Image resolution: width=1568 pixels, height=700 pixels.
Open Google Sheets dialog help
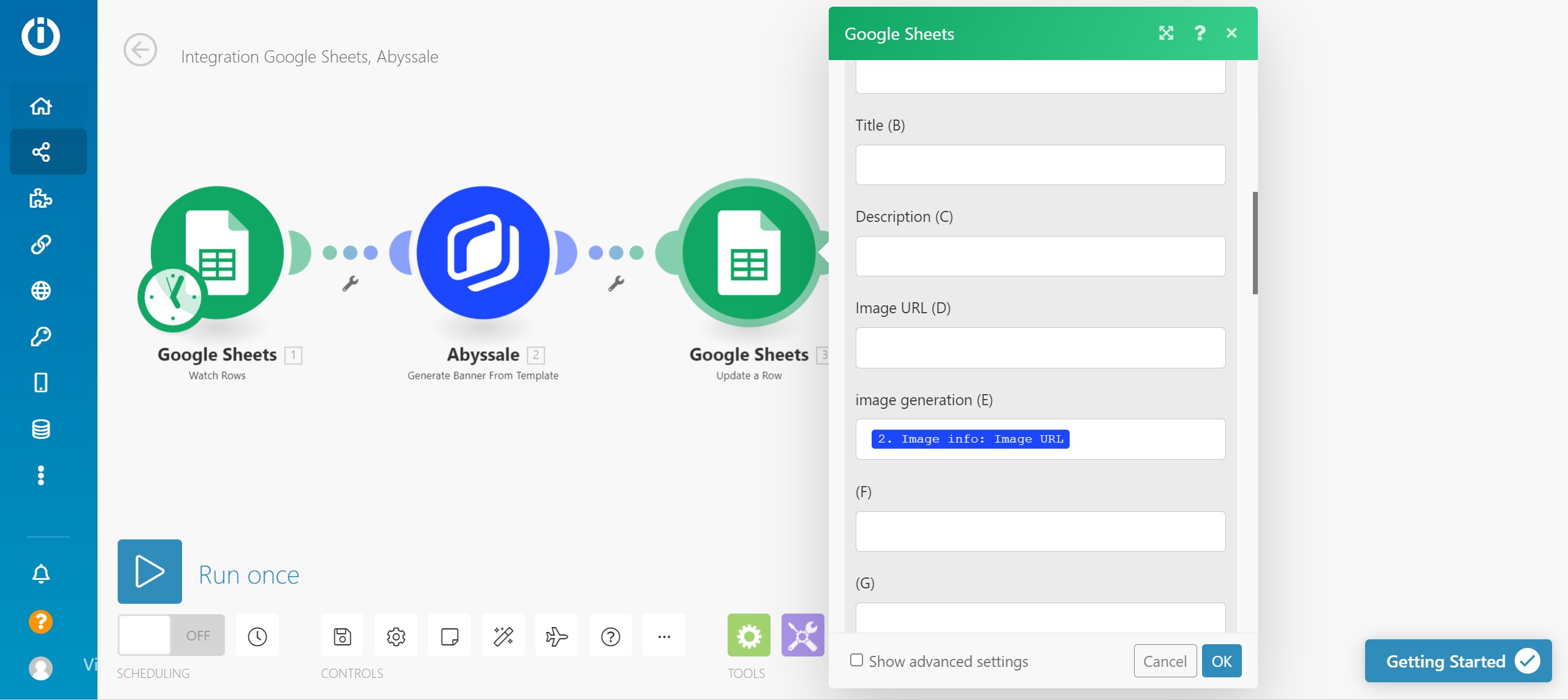(x=1200, y=33)
